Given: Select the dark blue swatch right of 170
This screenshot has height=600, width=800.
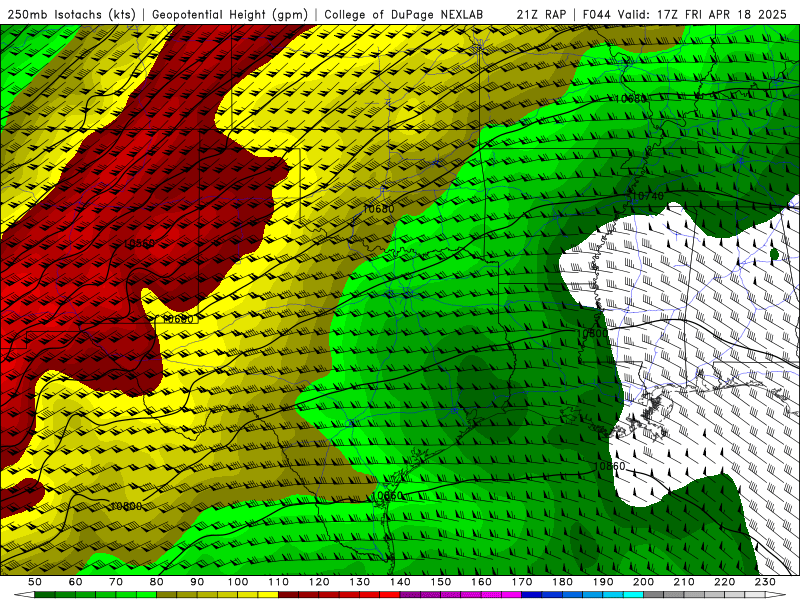Looking at the screenshot, I should coord(532,595).
